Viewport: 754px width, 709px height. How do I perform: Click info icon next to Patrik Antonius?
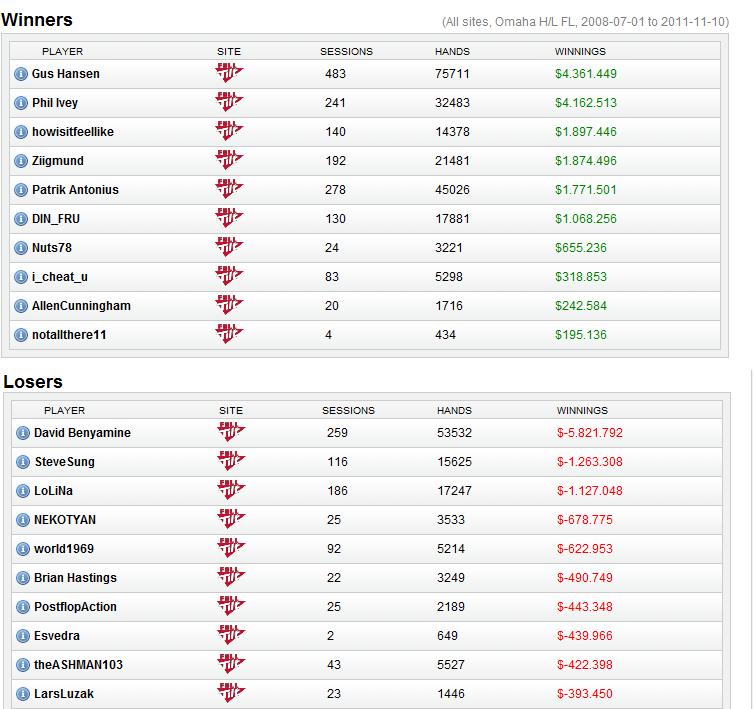coord(21,190)
